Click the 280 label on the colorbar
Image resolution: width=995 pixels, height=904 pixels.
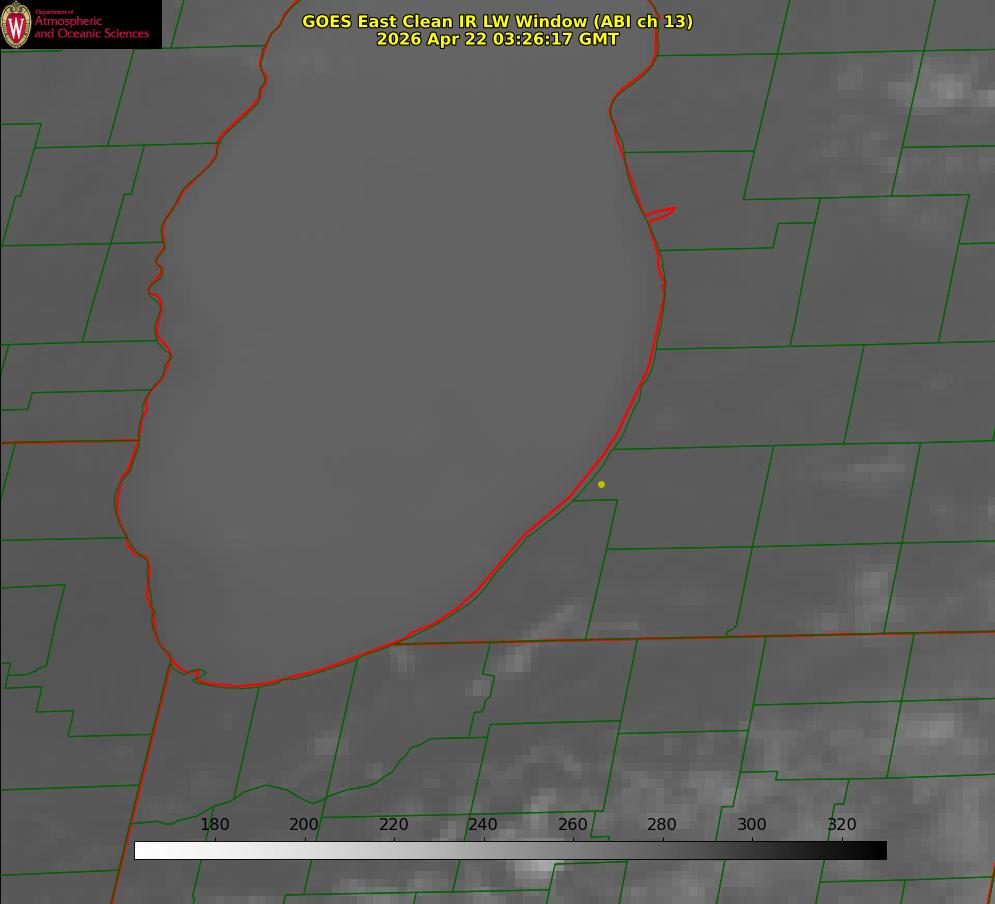(x=662, y=824)
